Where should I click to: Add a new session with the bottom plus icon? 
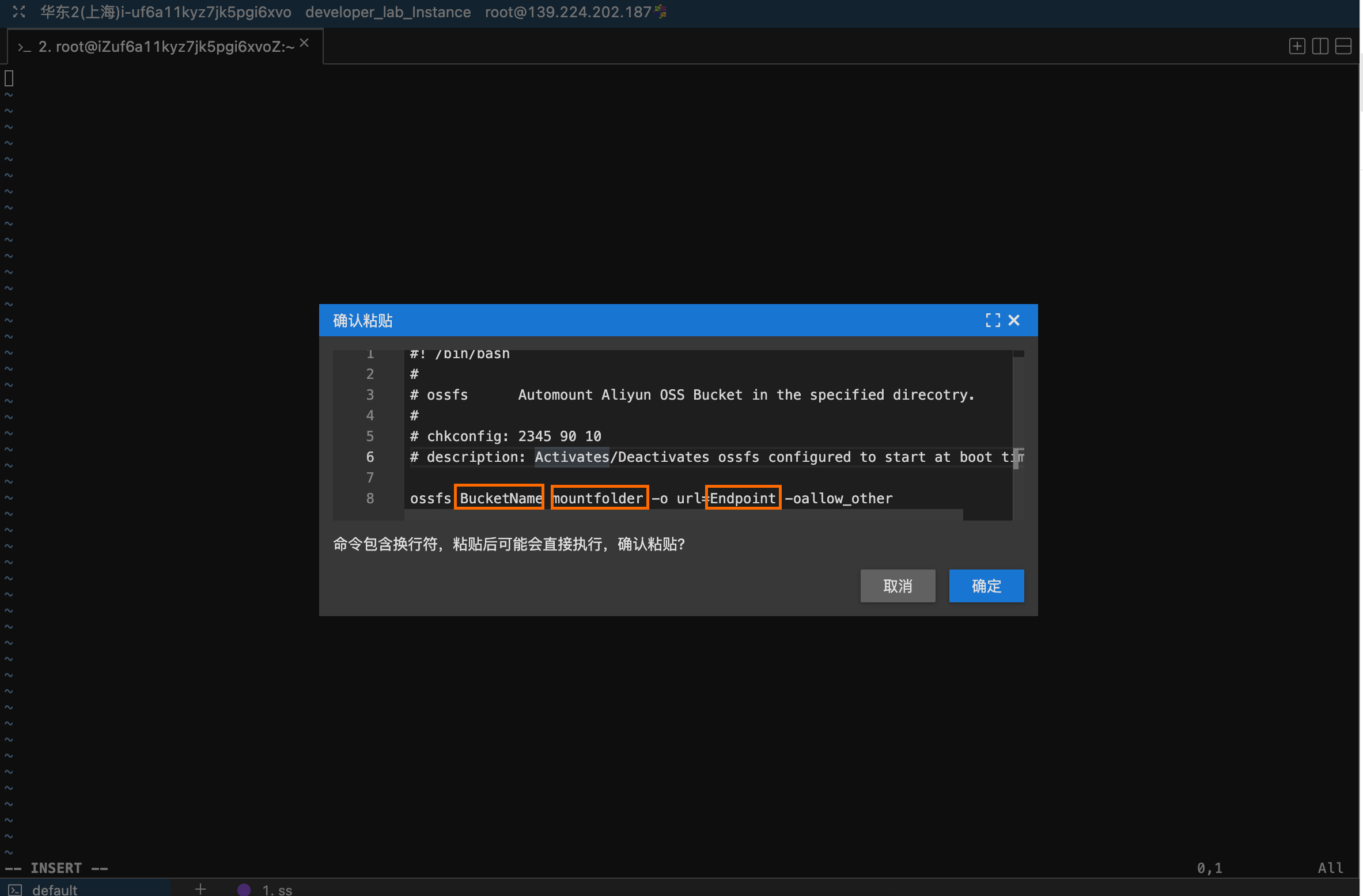click(x=200, y=889)
